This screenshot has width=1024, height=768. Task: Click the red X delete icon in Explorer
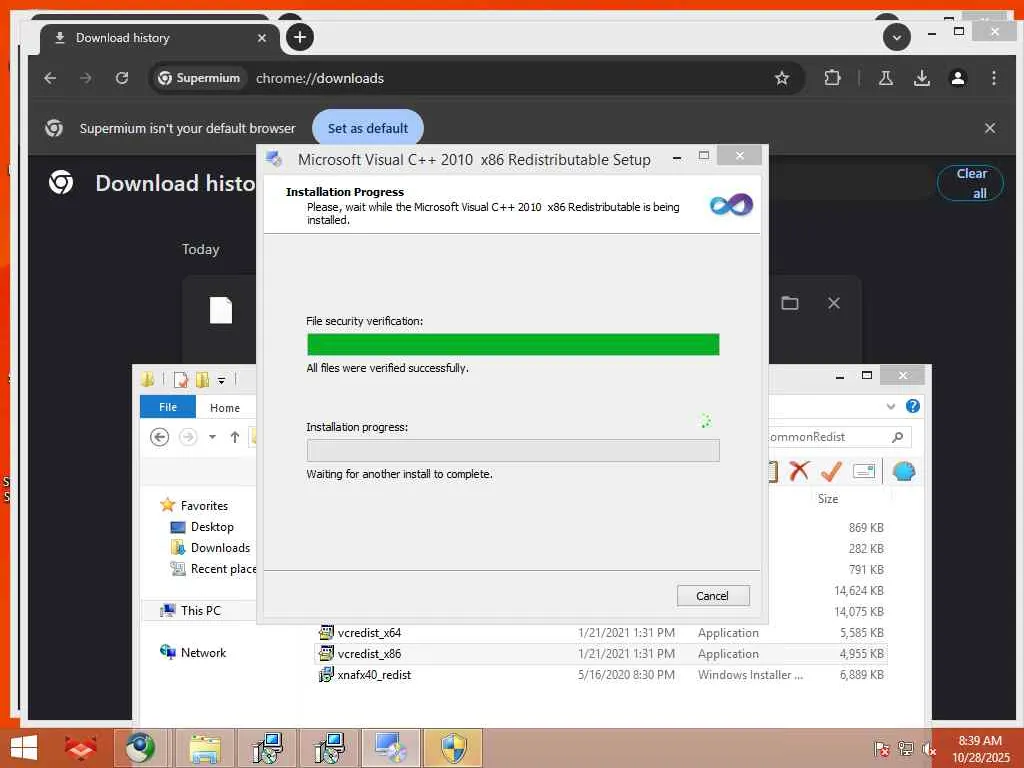coord(799,471)
